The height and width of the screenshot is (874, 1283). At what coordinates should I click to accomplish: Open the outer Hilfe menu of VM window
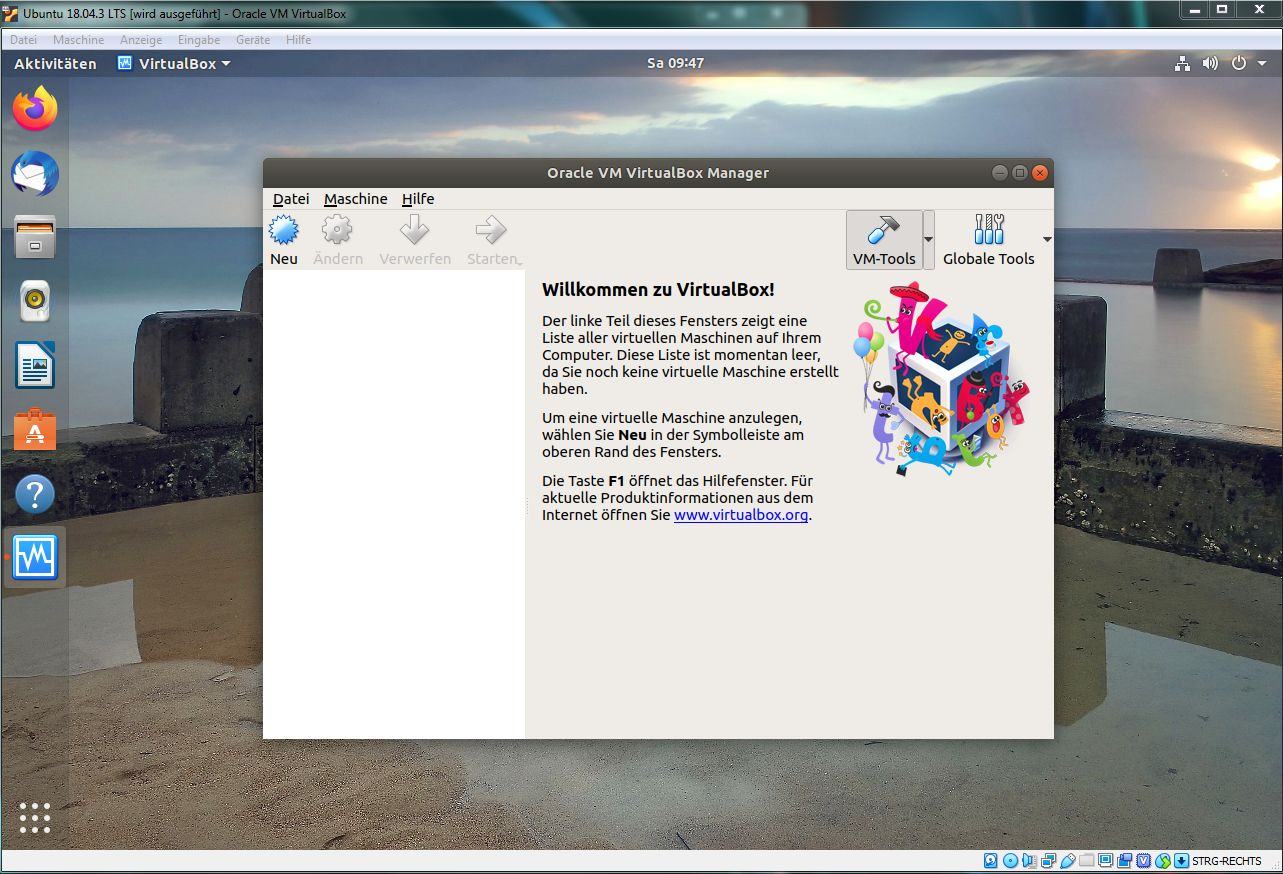[x=298, y=40]
